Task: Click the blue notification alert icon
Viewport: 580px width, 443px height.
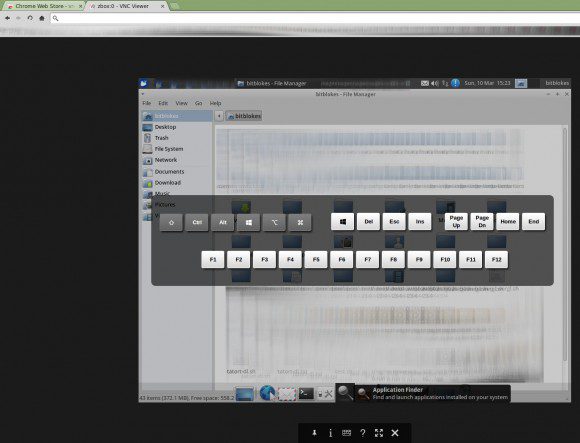Action: point(455,83)
